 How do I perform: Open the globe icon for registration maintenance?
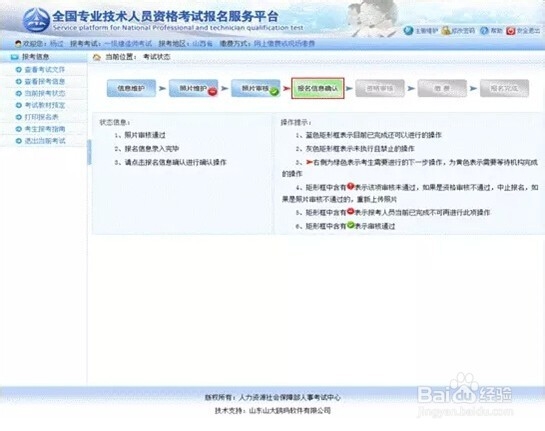408,31
